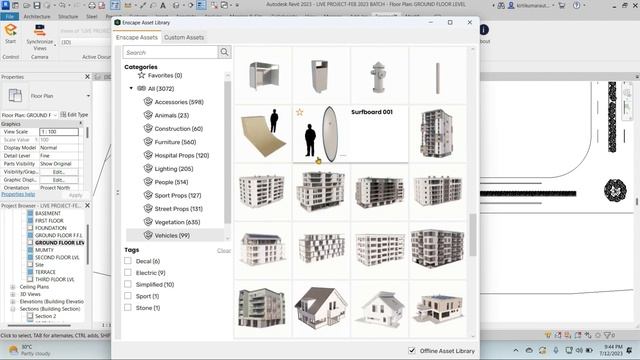Click the Enscape About info icon in the ribbon
Viewport: 640px width, 360px height.
tap(484, 30)
